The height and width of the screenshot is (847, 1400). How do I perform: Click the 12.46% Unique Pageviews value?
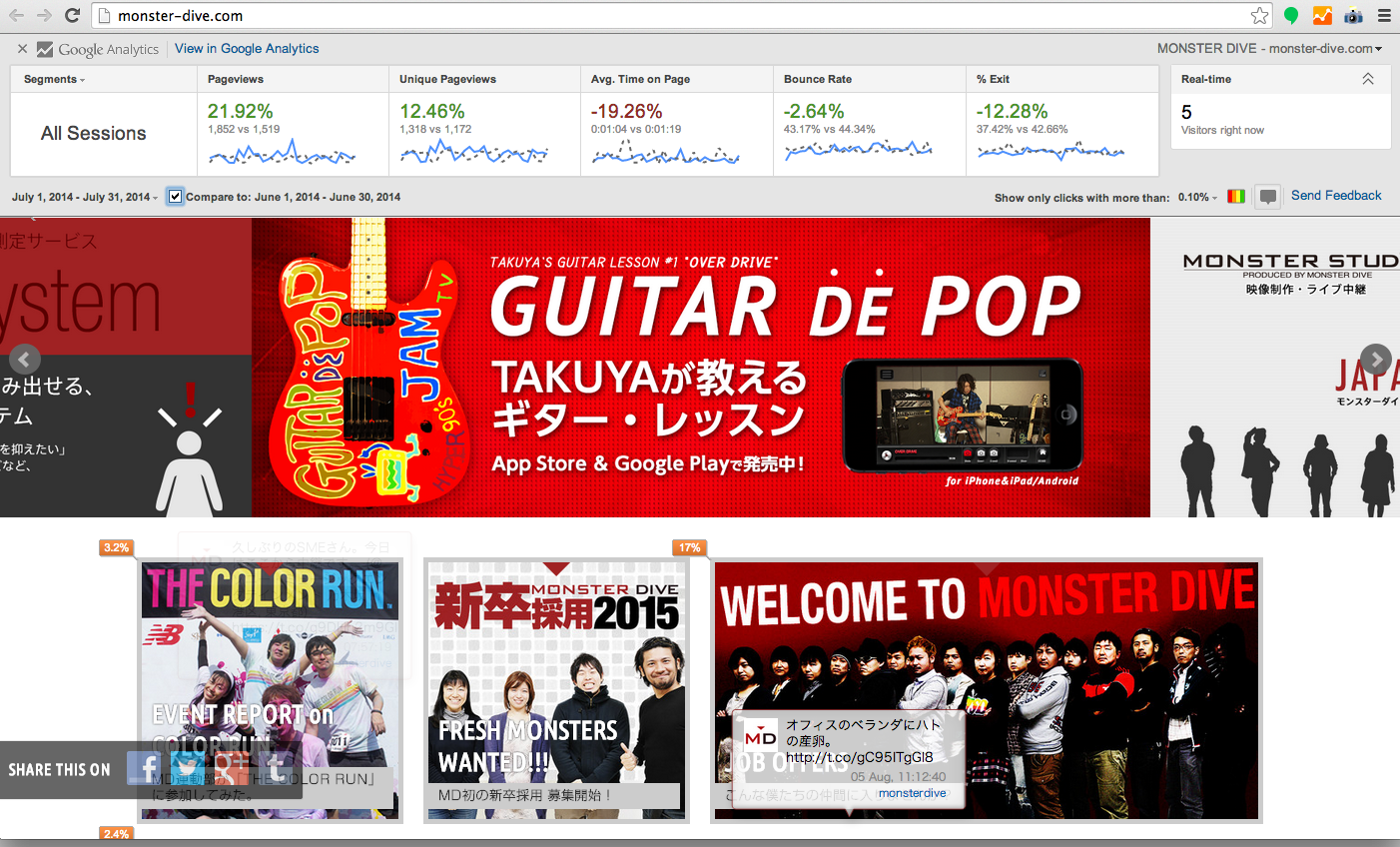432,111
